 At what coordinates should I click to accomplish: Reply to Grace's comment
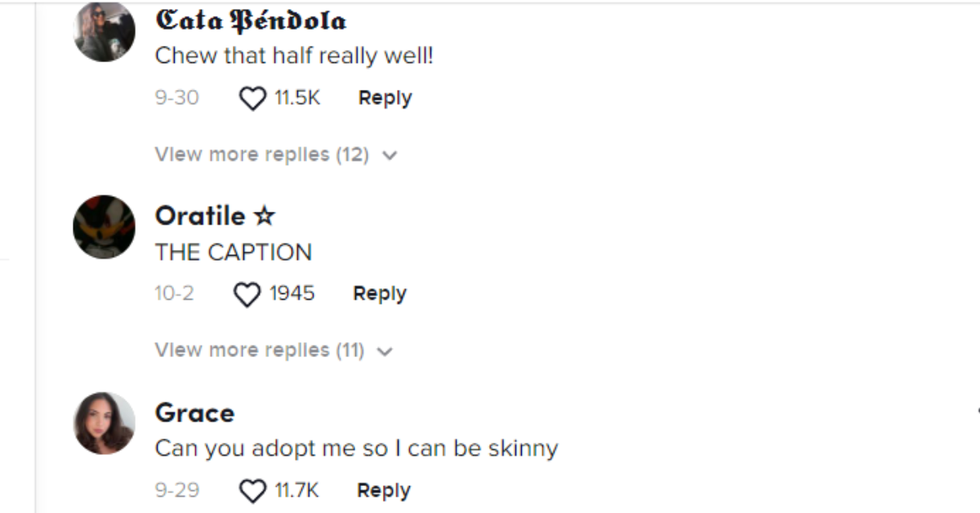(x=384, y=491)
